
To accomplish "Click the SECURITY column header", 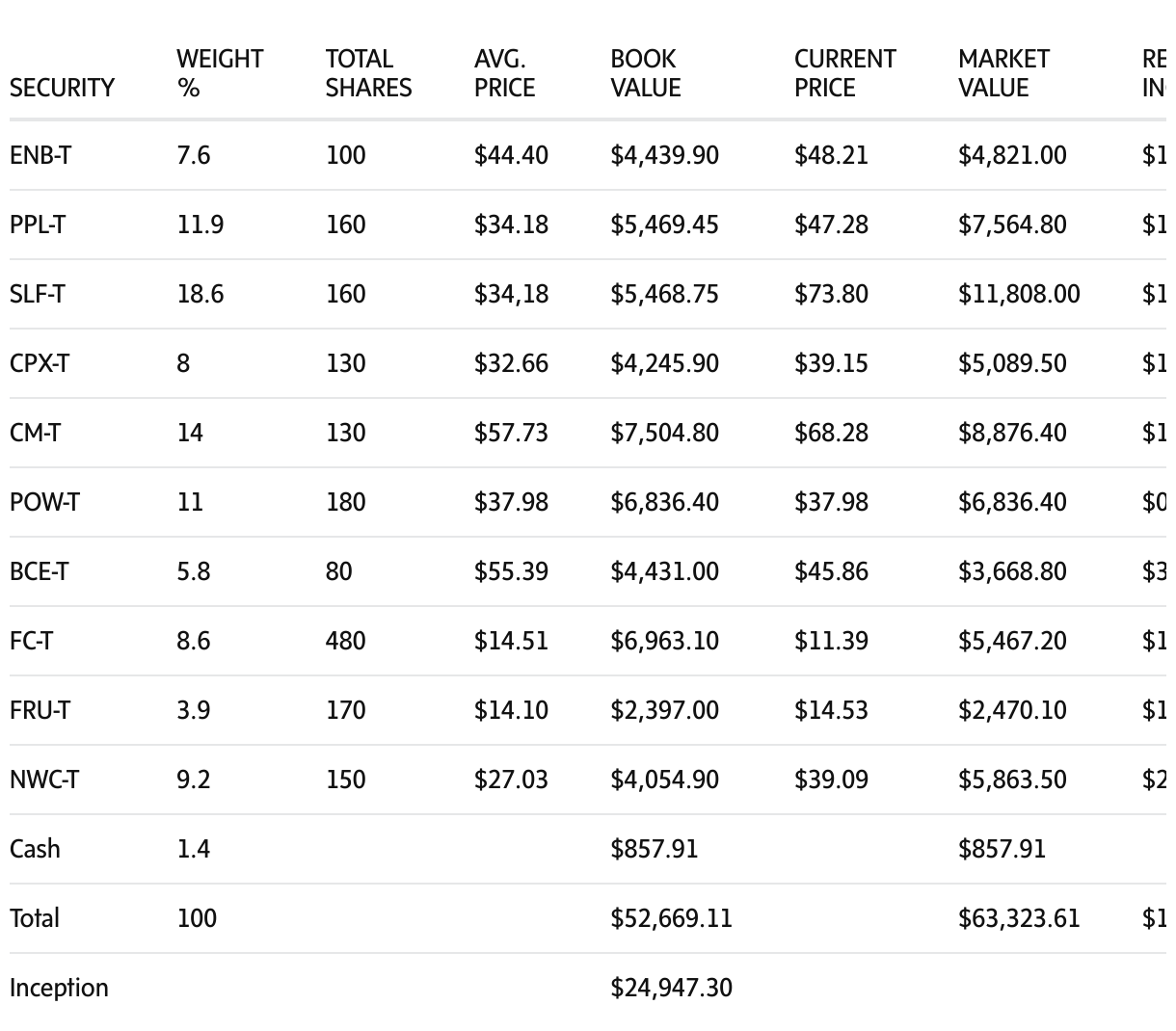I will [x=62, y=88].
